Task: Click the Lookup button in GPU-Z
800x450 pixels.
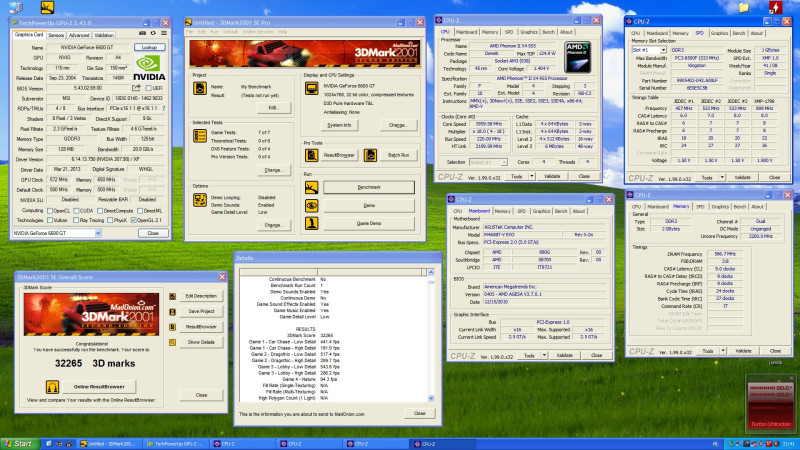Action: click(149, 47)
